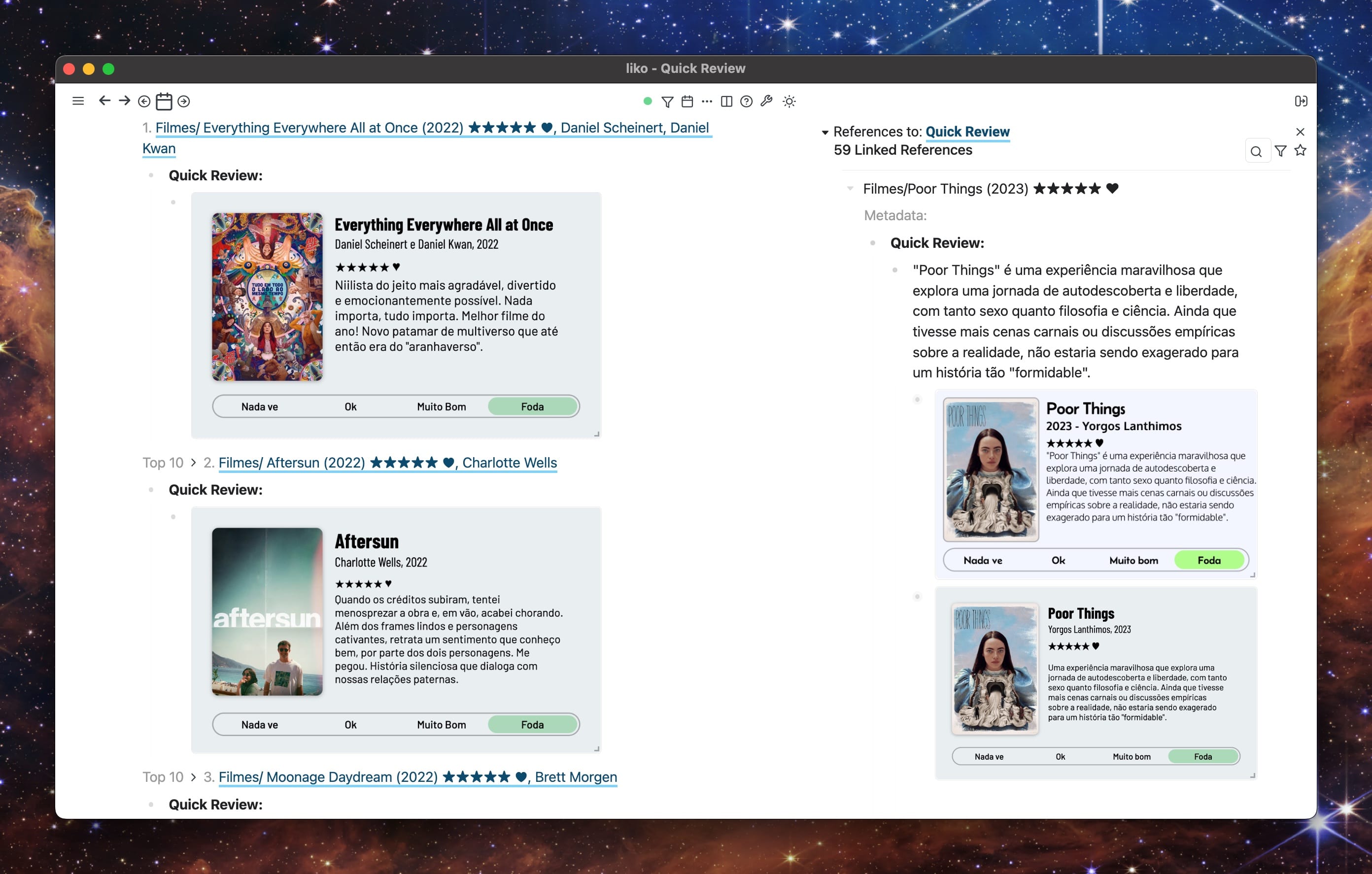Open Filmes/Poor Things (2023) reference title
The height and width of the screenshot is (874, 1372).
click(991, 189)
